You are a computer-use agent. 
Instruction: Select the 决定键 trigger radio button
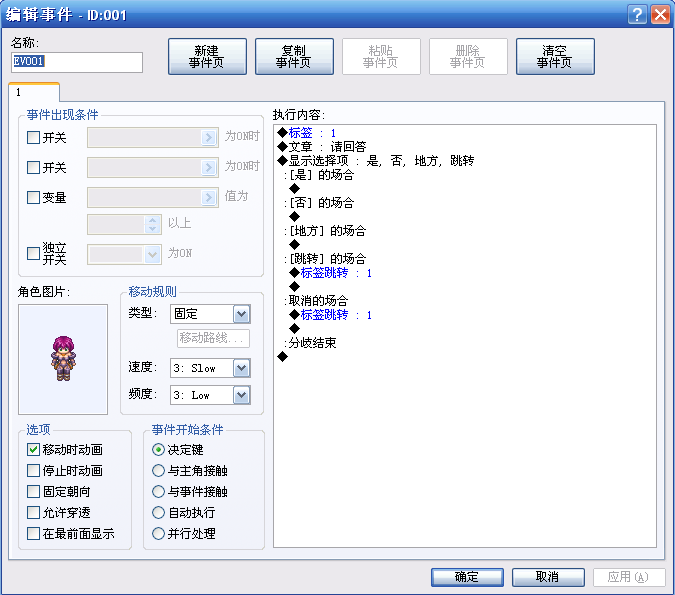(158, 449)
